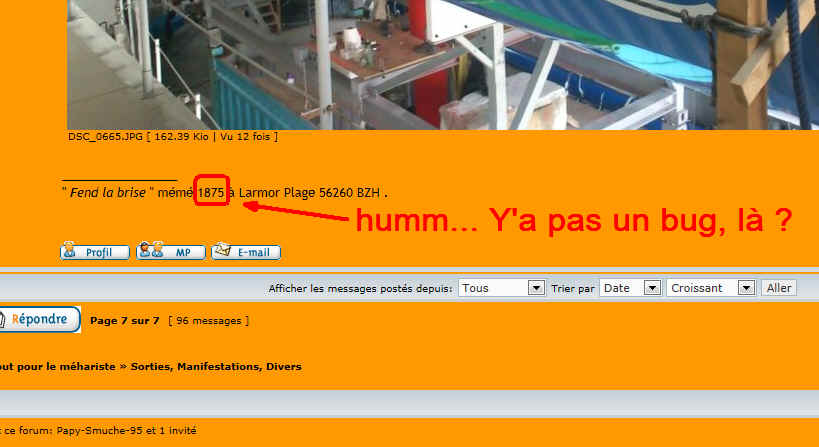Image resolution: width=819 pixels, height=447 pixels.
Task: Go to the 'pour le méhariste' breadcrumb link
Action: pyautogui.click(x=58, y=367)
